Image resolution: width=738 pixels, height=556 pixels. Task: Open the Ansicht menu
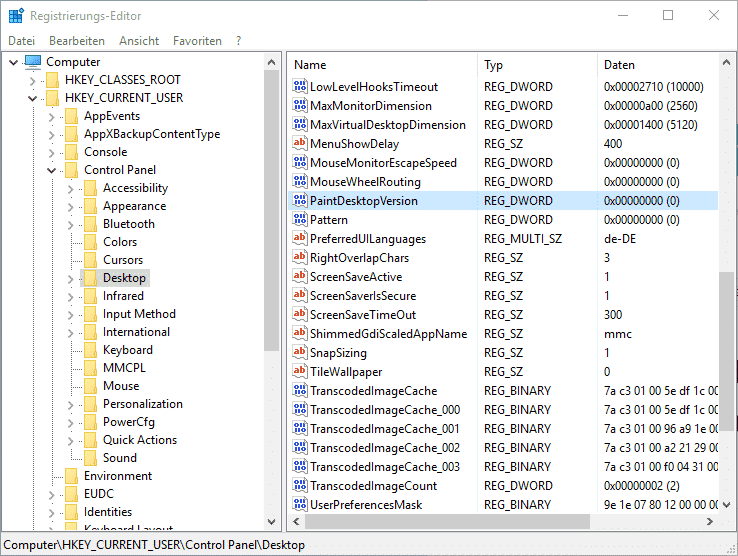(139, 41)
